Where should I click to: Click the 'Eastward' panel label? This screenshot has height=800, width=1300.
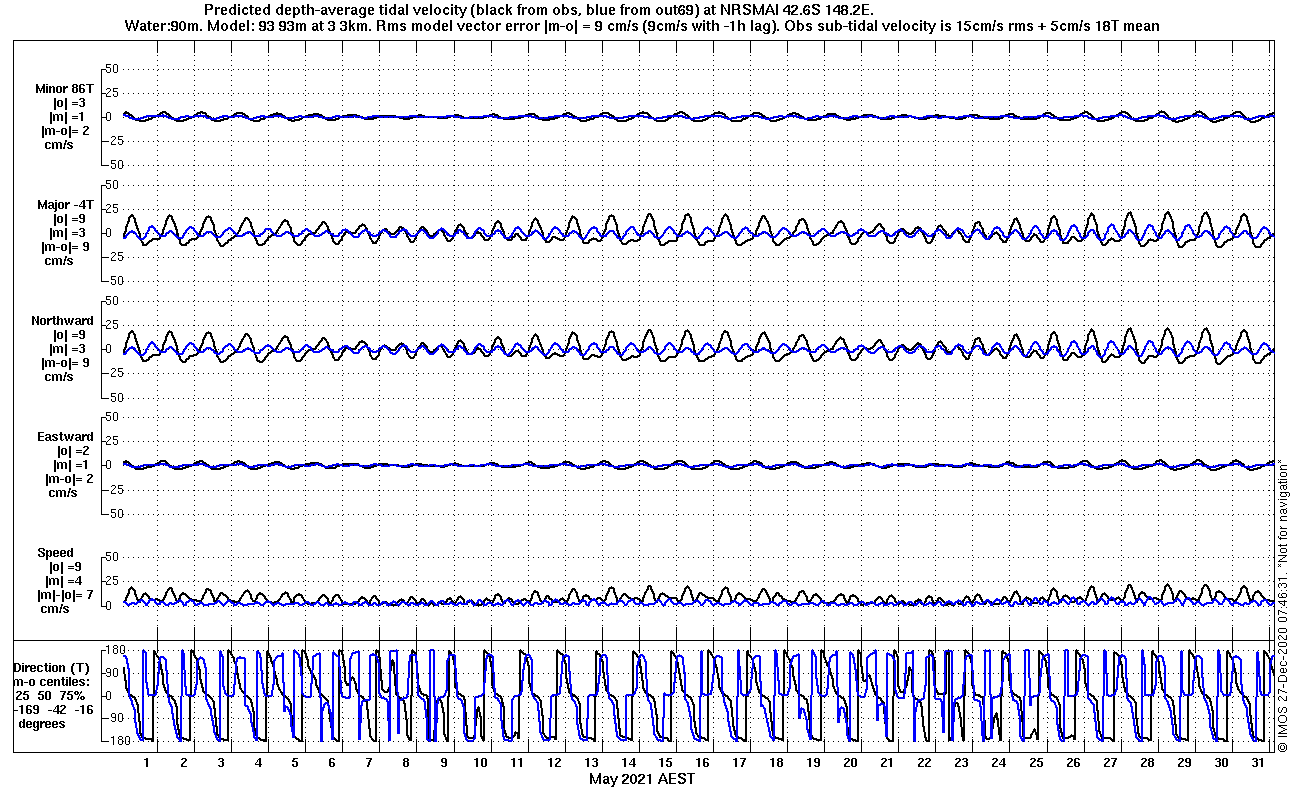tap(64, 437)
